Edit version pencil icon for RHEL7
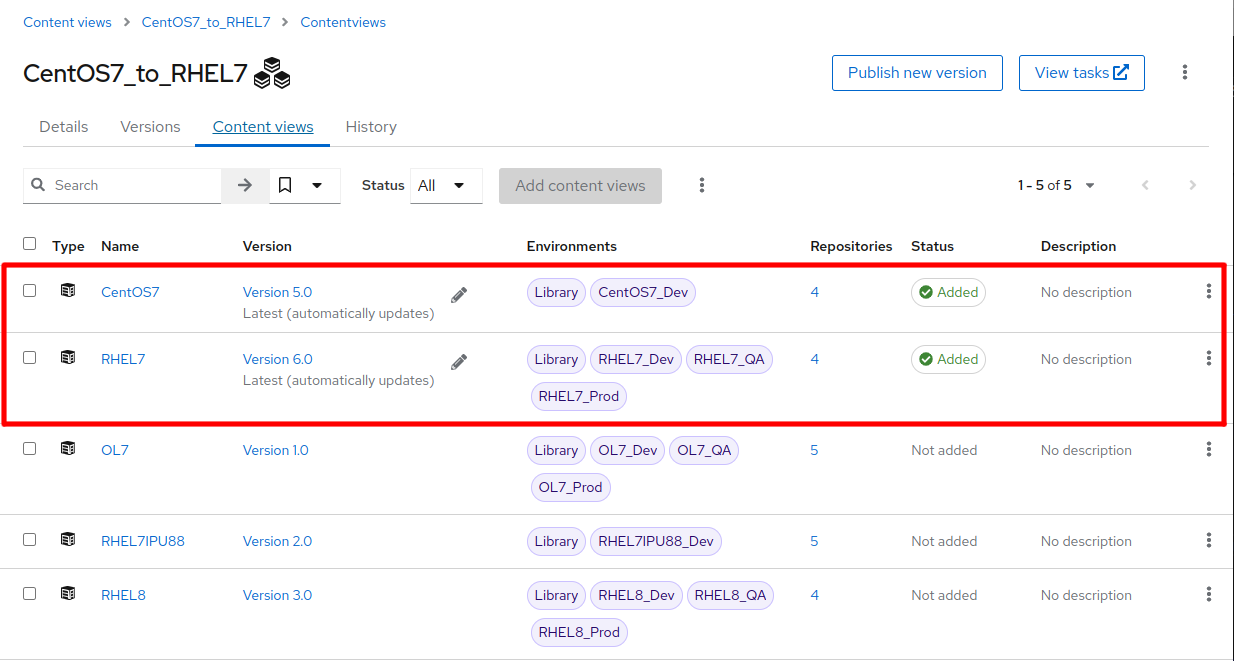The height and width of the screenshot is (661, 1234). coord(459,362)
